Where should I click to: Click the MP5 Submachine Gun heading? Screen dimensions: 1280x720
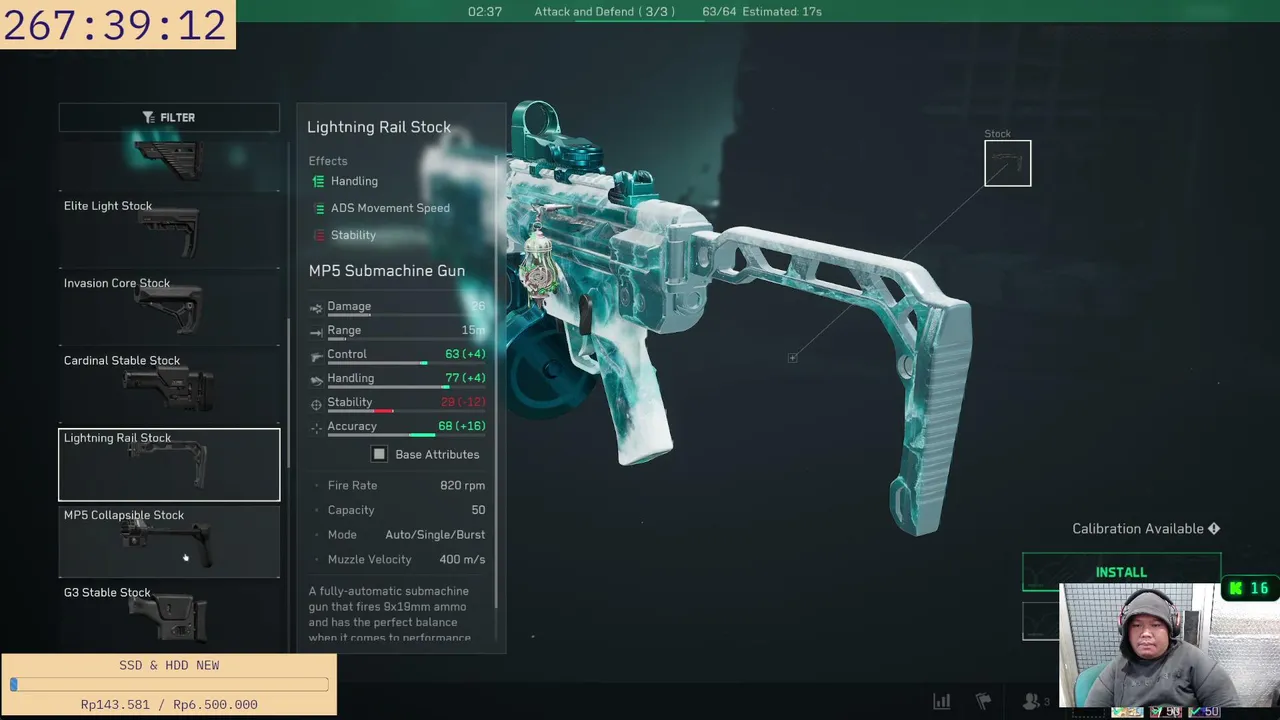click(x=387, y=271)
